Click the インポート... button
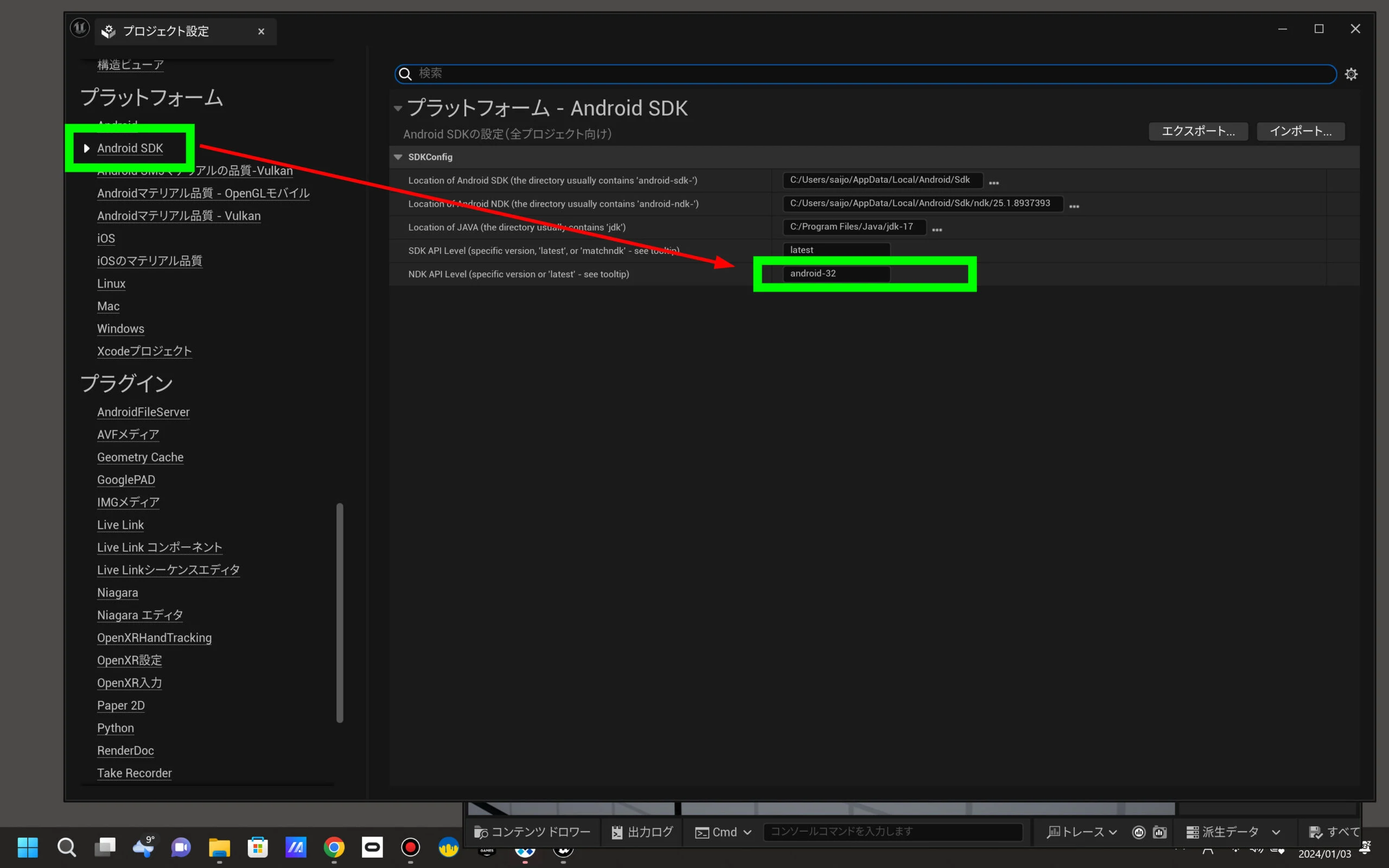This screenshot has width=1389, height=868. click(x=1300, y=131)
